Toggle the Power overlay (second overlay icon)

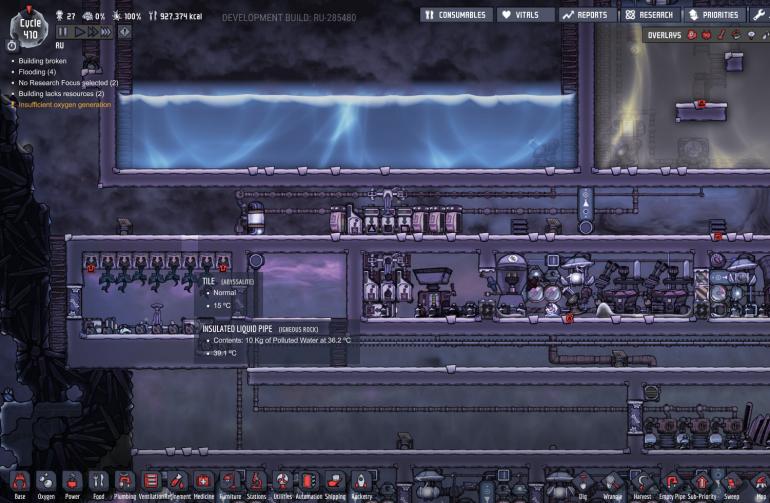[707, 35]
